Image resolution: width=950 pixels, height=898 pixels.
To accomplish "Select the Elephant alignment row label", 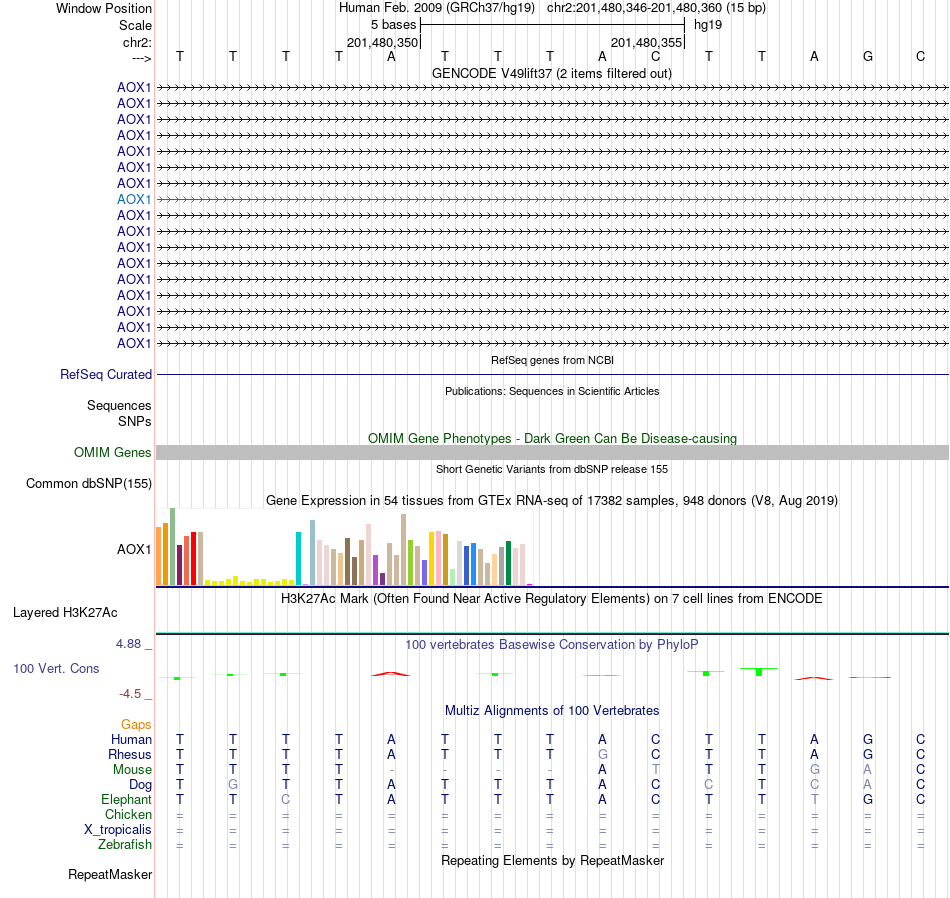I will [127, 799].
